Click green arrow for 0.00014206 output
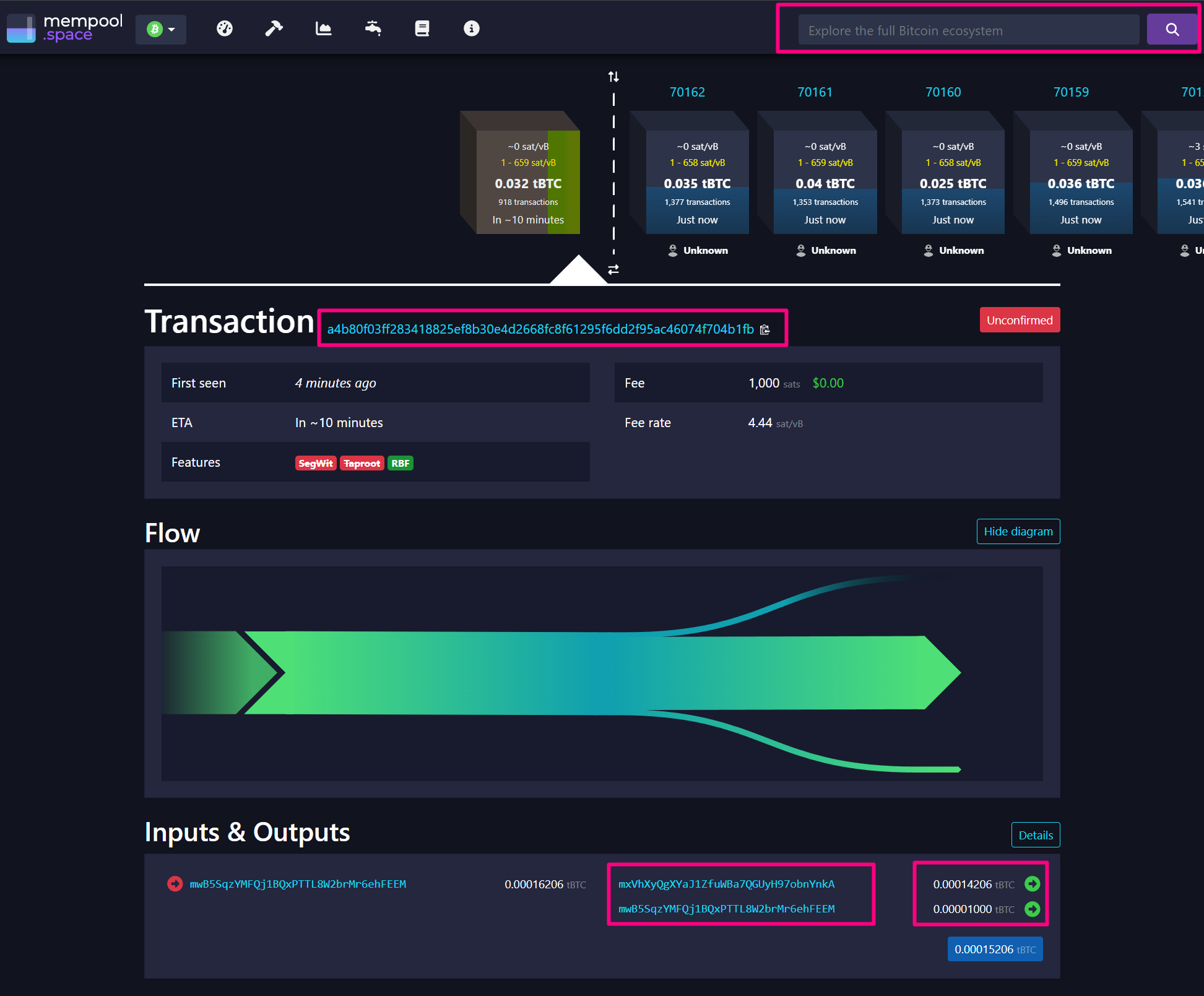This screenshot has width=1204, height=996. (x=1032, y=884)
